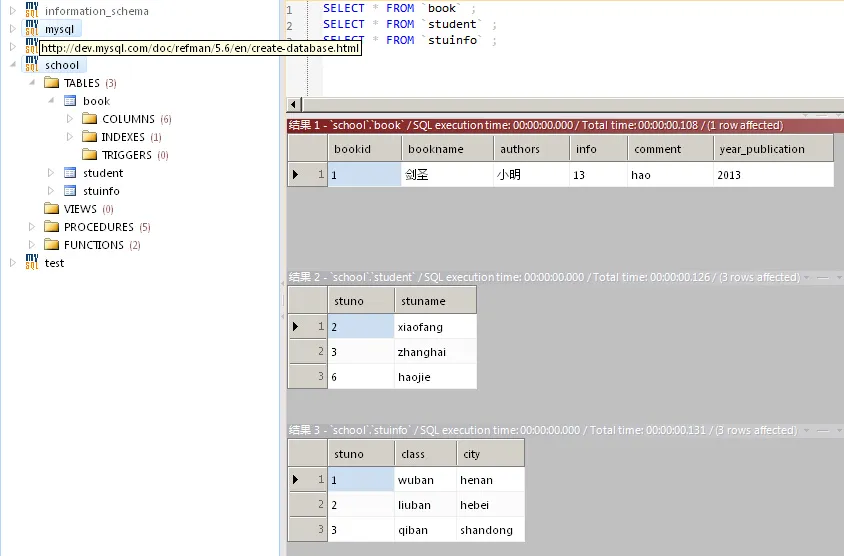The image size is (844, 556).
Task: Select the zhanghai cell in student results
Action: click(x=421, y=352)
